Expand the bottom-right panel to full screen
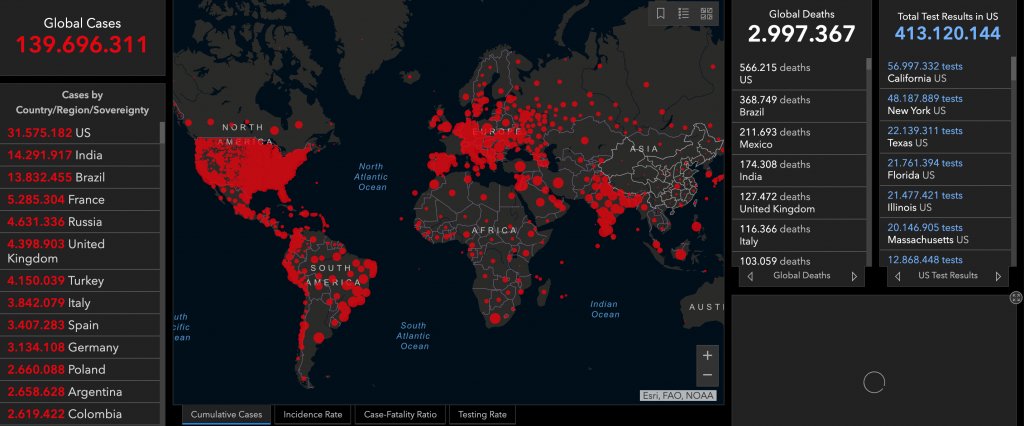 tap(1015, 297)
